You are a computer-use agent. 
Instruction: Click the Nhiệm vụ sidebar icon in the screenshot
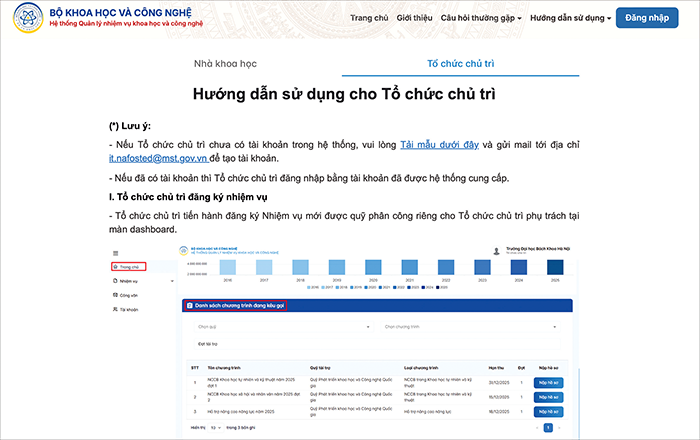click(115, 282)
